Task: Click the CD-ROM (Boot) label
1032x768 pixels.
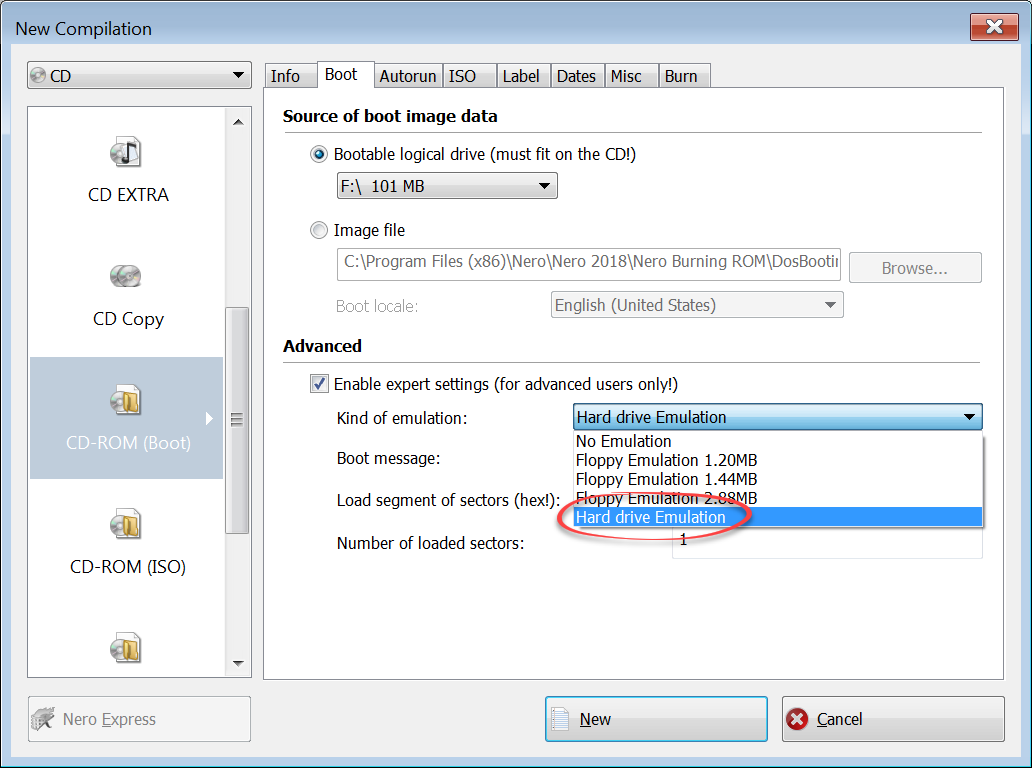Action: click(128, 443)
